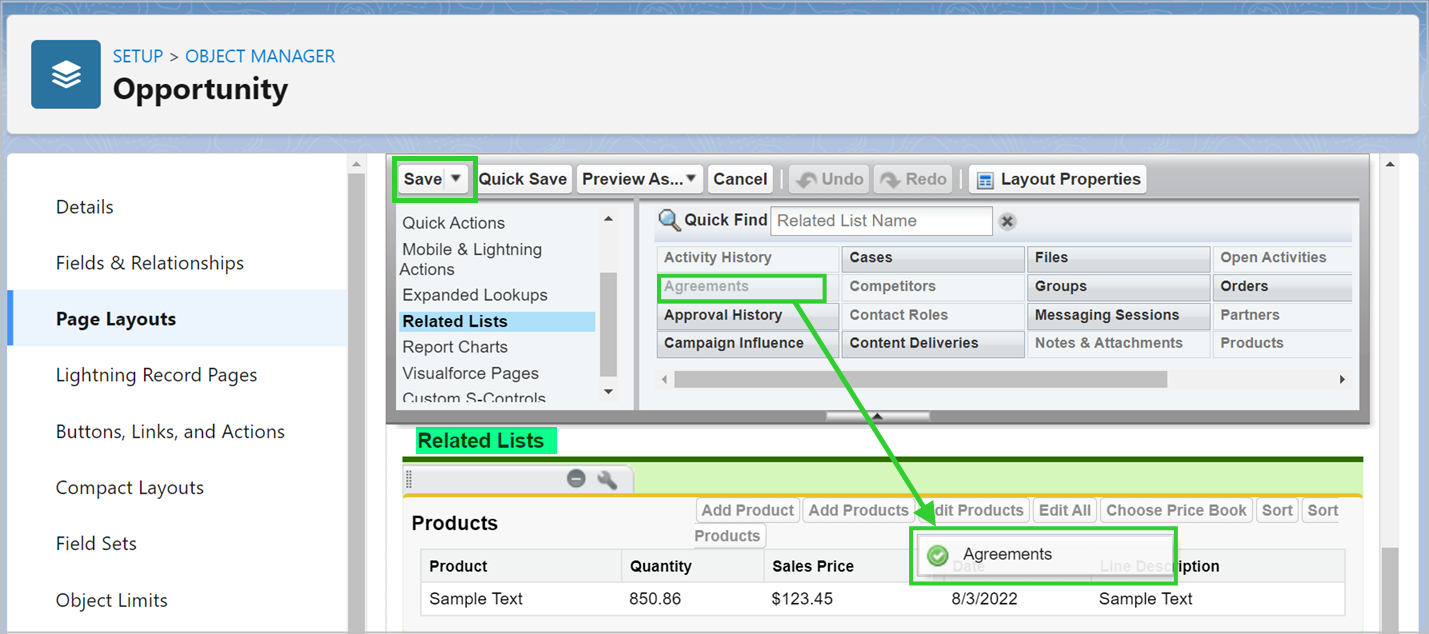Open the Save dropdown arrow
The image size is (1429, 634).
tap(456, 179)
